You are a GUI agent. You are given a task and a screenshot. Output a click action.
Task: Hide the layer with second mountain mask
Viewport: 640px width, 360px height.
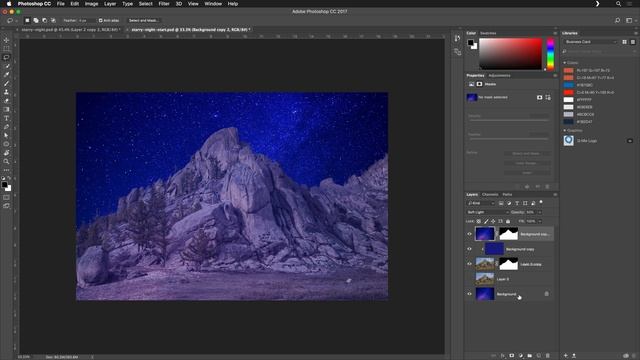click(469, 264)
